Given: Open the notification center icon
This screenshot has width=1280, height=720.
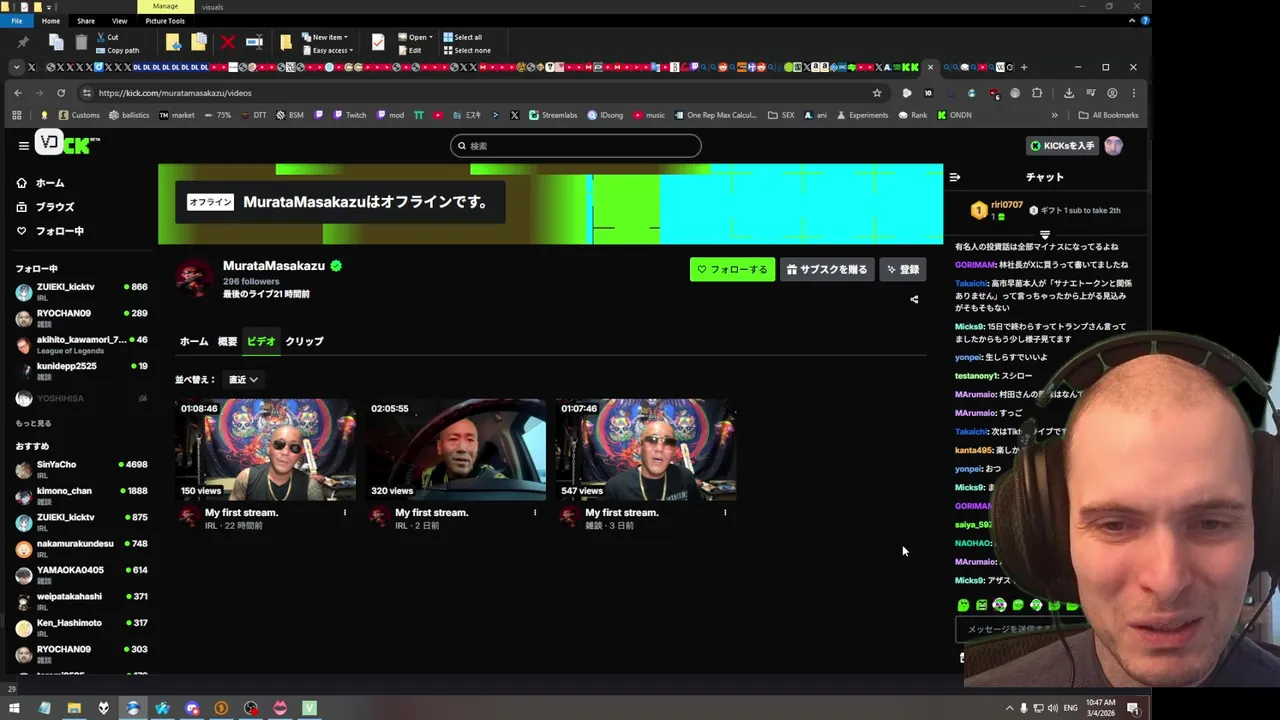Looking at the screenshot, I should click(1133, 708).
